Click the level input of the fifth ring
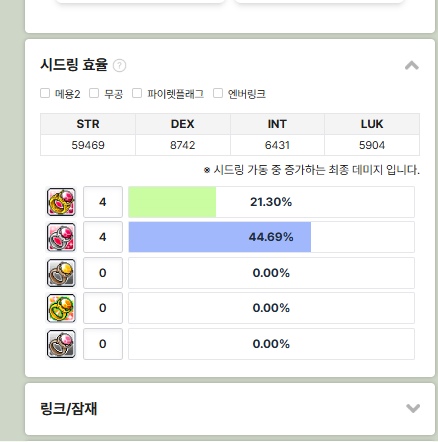The width and height of the screenshot is (438, 442). 103,344
